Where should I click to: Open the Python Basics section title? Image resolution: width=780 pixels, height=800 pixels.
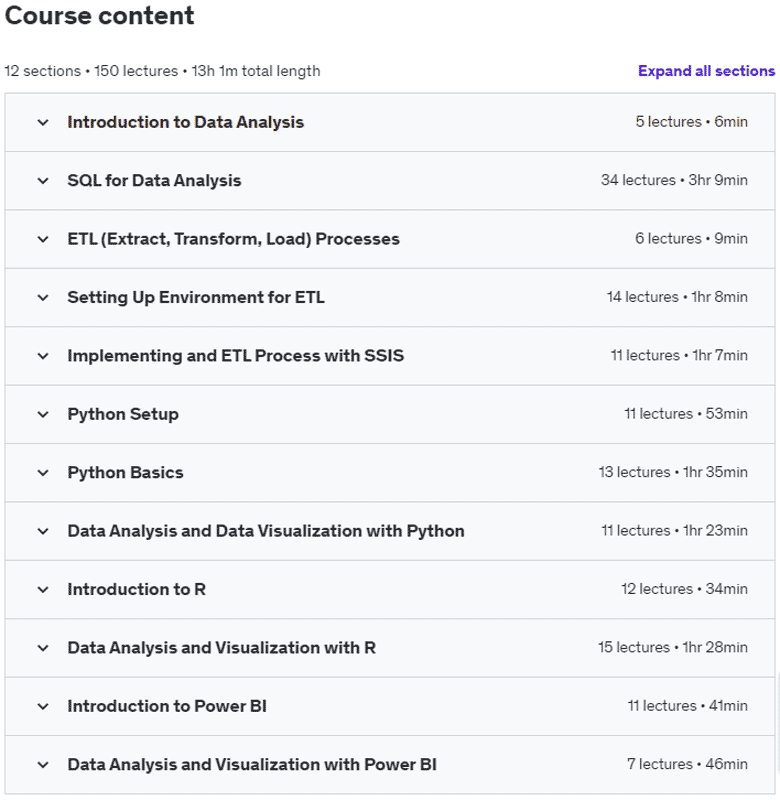[x=125, y=472]
